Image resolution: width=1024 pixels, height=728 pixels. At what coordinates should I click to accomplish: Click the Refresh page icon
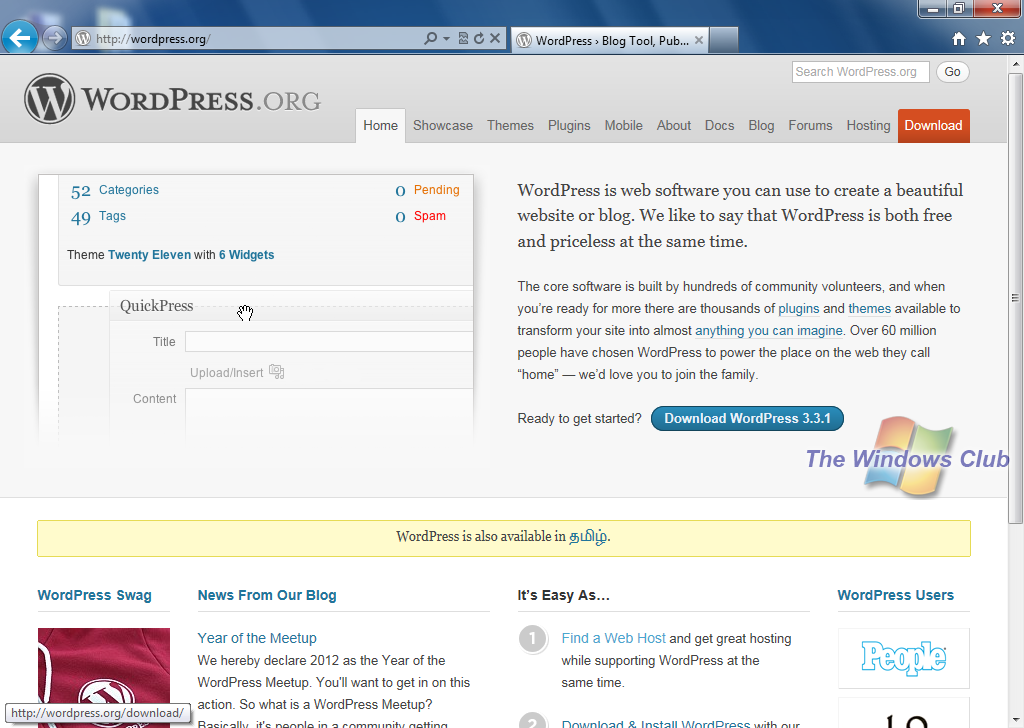(479, 39)
